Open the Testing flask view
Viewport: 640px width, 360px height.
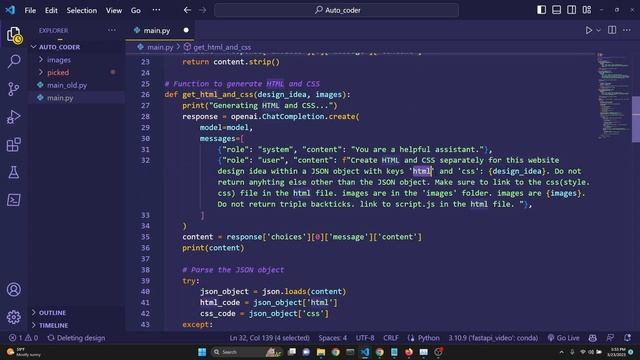pyautogui.click(x=14, y=172)
